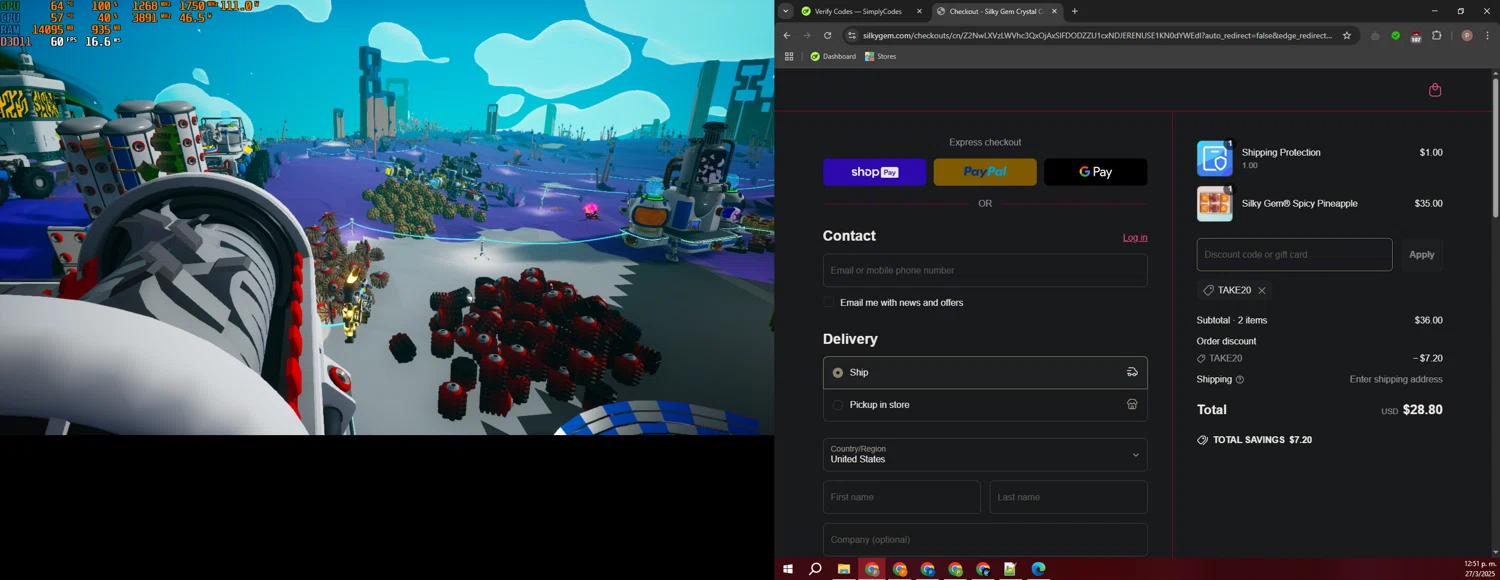The height and width of the screenshot is (580, 1500).
Task: Click the Silky Gem Spicy Pineapple product thumbnail
Action: (x=1214, y=203)
